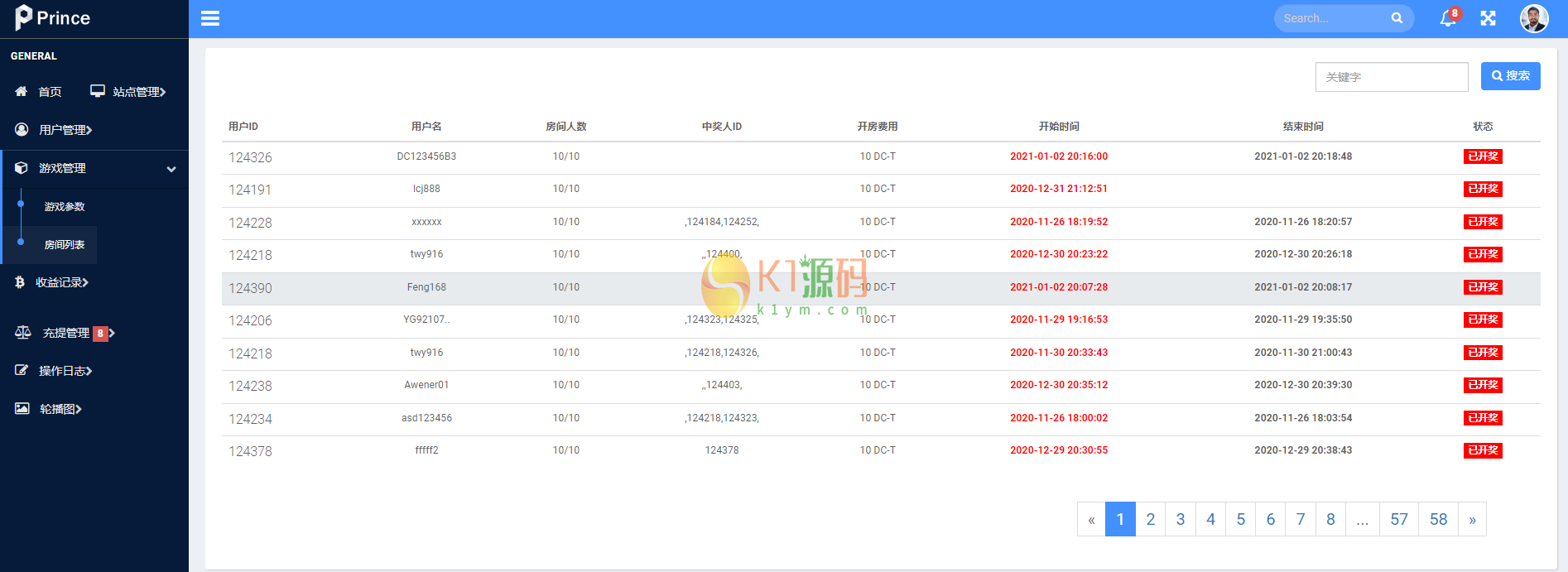Image resolution: width=1568 pixels, height=572 pixels.
Task: Click user ID 124326
Action: point(250,157)
